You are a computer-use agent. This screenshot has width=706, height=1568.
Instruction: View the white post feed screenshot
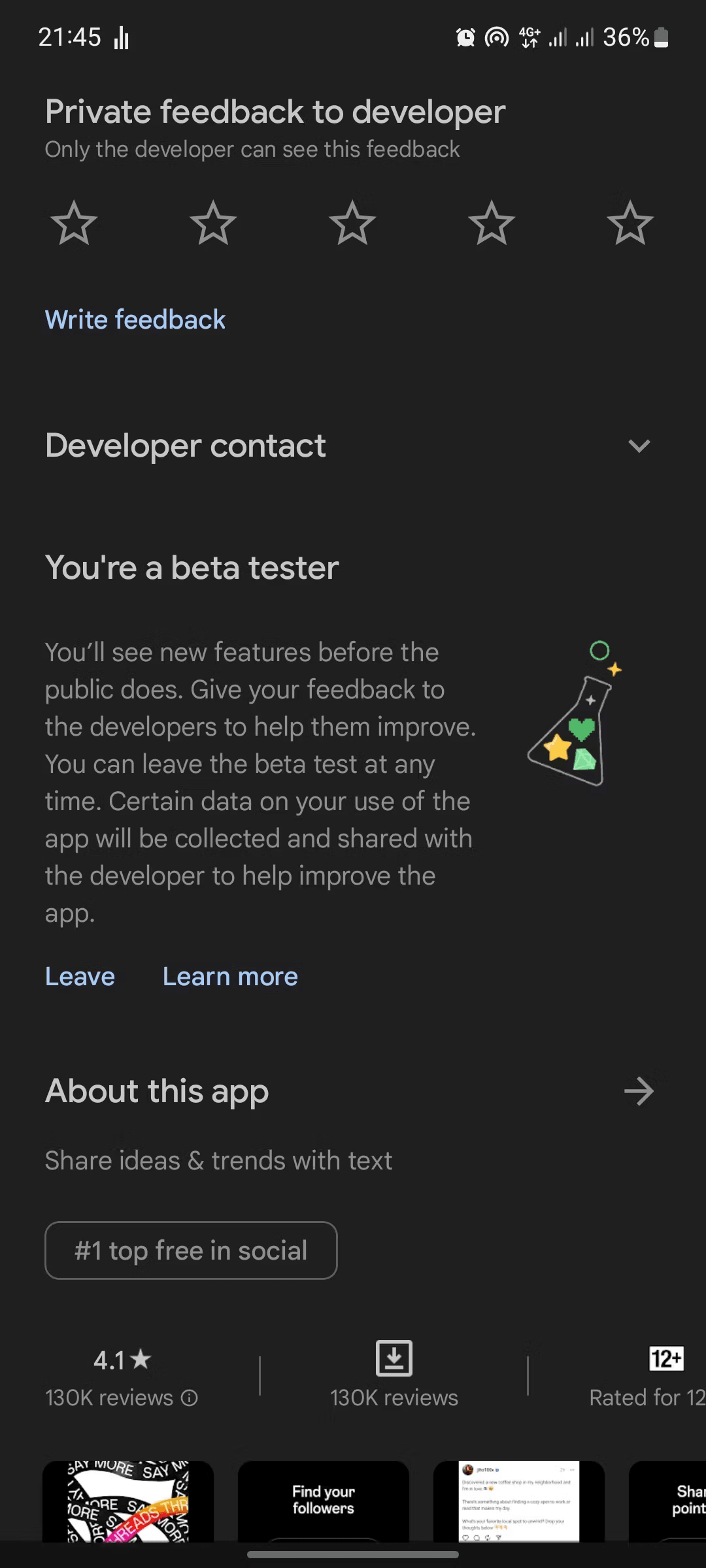519,1501
